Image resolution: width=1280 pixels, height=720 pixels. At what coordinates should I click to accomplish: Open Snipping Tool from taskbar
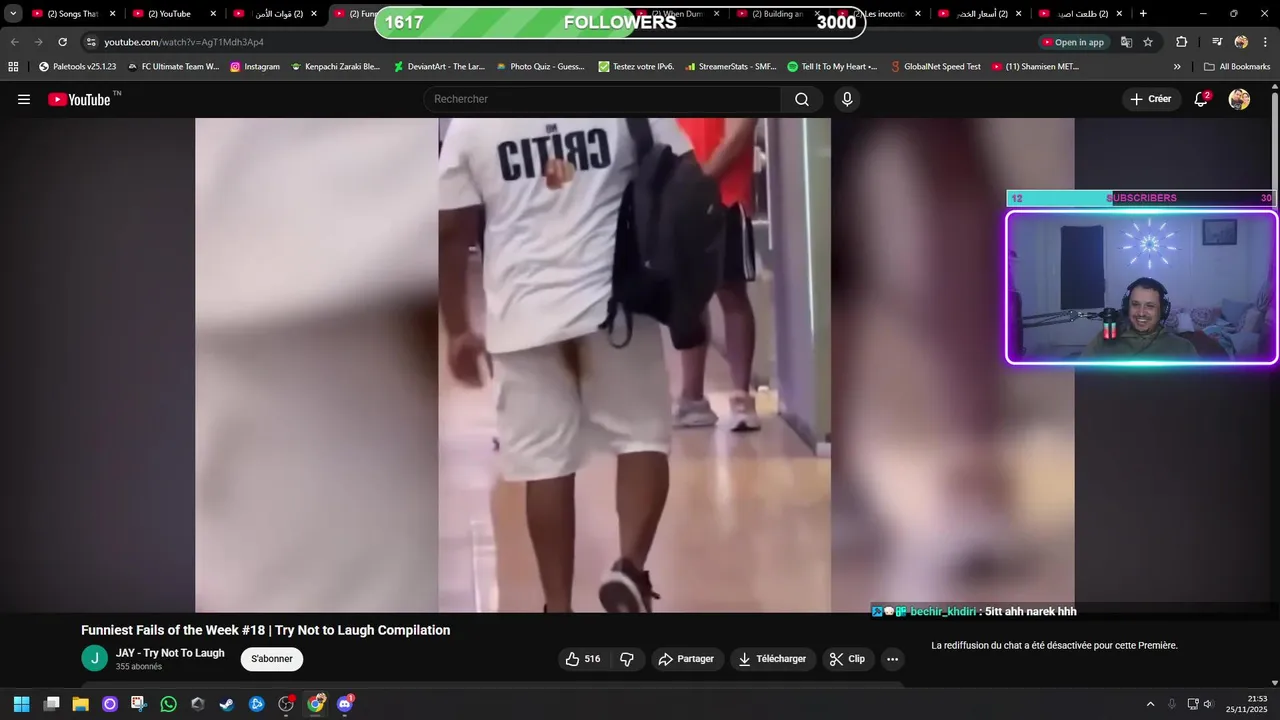(139, 704)
